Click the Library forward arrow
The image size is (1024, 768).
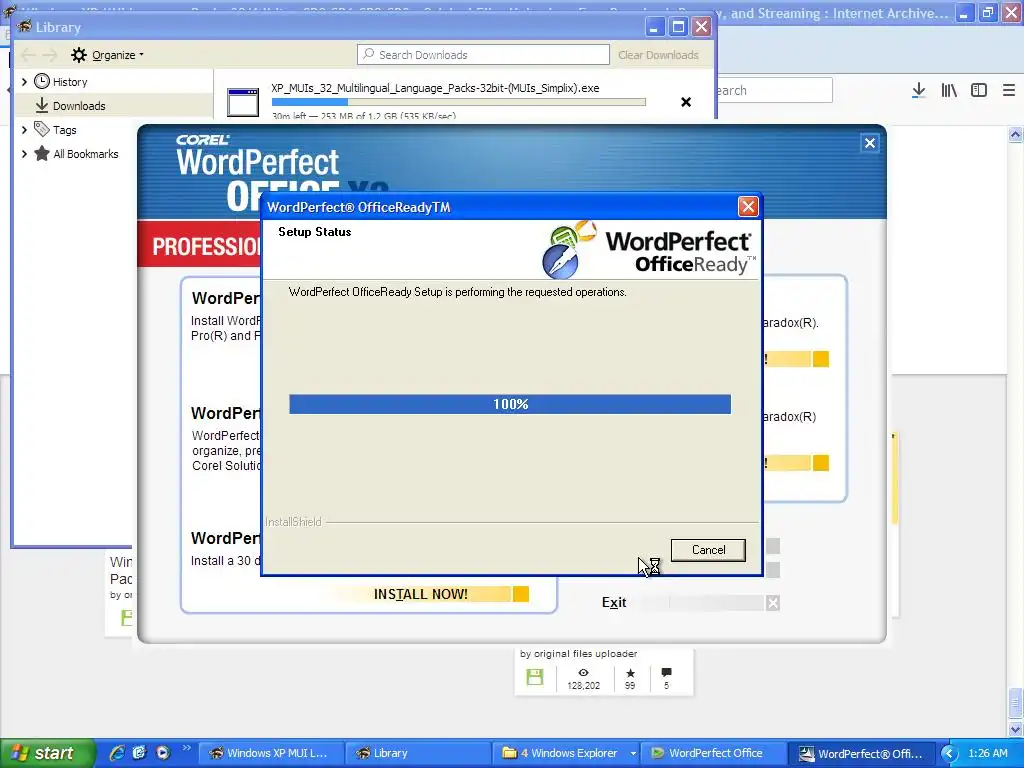50,55
